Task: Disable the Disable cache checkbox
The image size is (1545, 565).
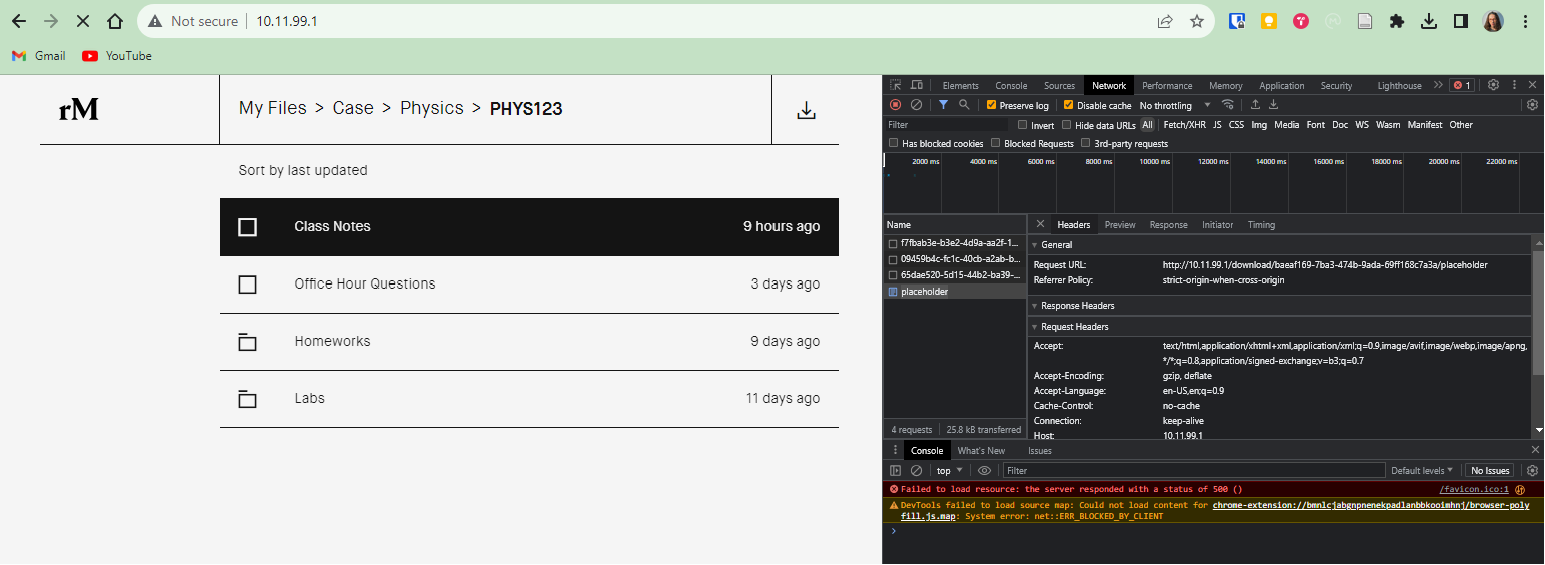Action: point(1068,105)
